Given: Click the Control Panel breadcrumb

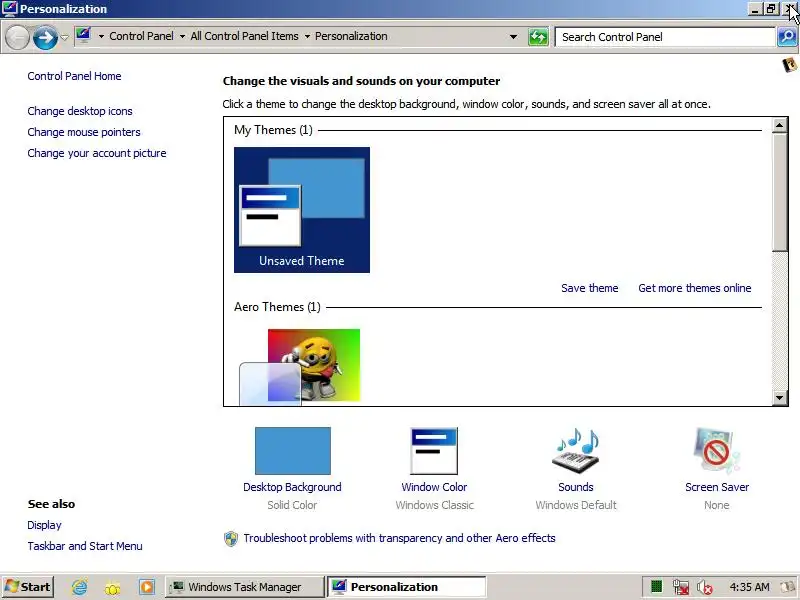Looking at the screenshot, I should pyautogui.click(x=141, y=36).
